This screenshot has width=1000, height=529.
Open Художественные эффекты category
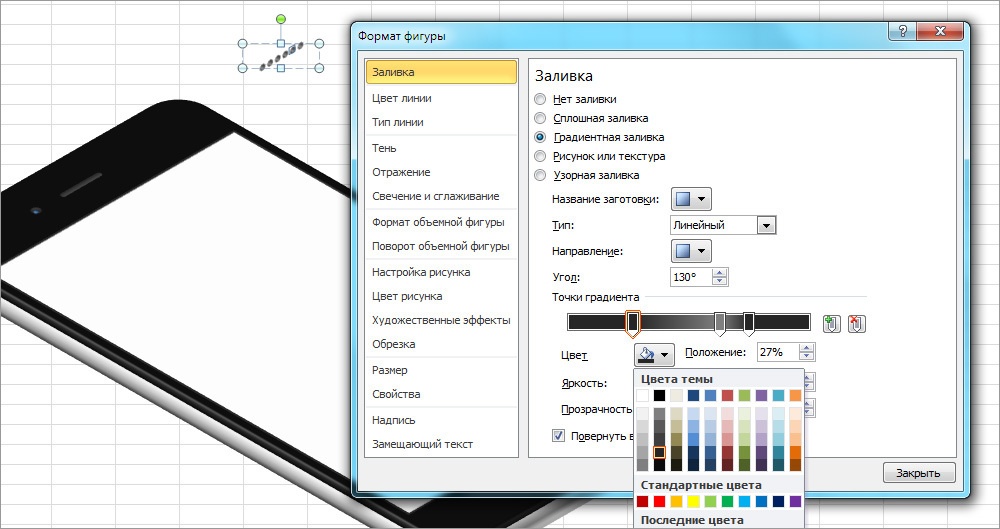(x=441, y=320)
